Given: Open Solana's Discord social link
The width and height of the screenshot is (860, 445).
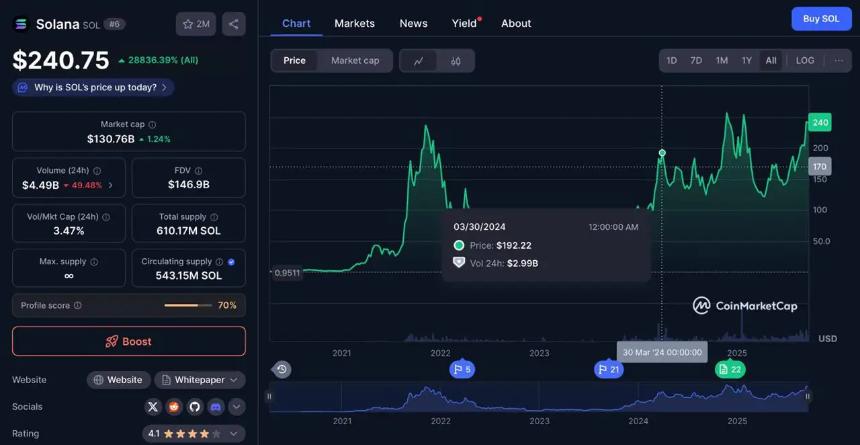Looking at the screenshot, I should pos(216,407).
